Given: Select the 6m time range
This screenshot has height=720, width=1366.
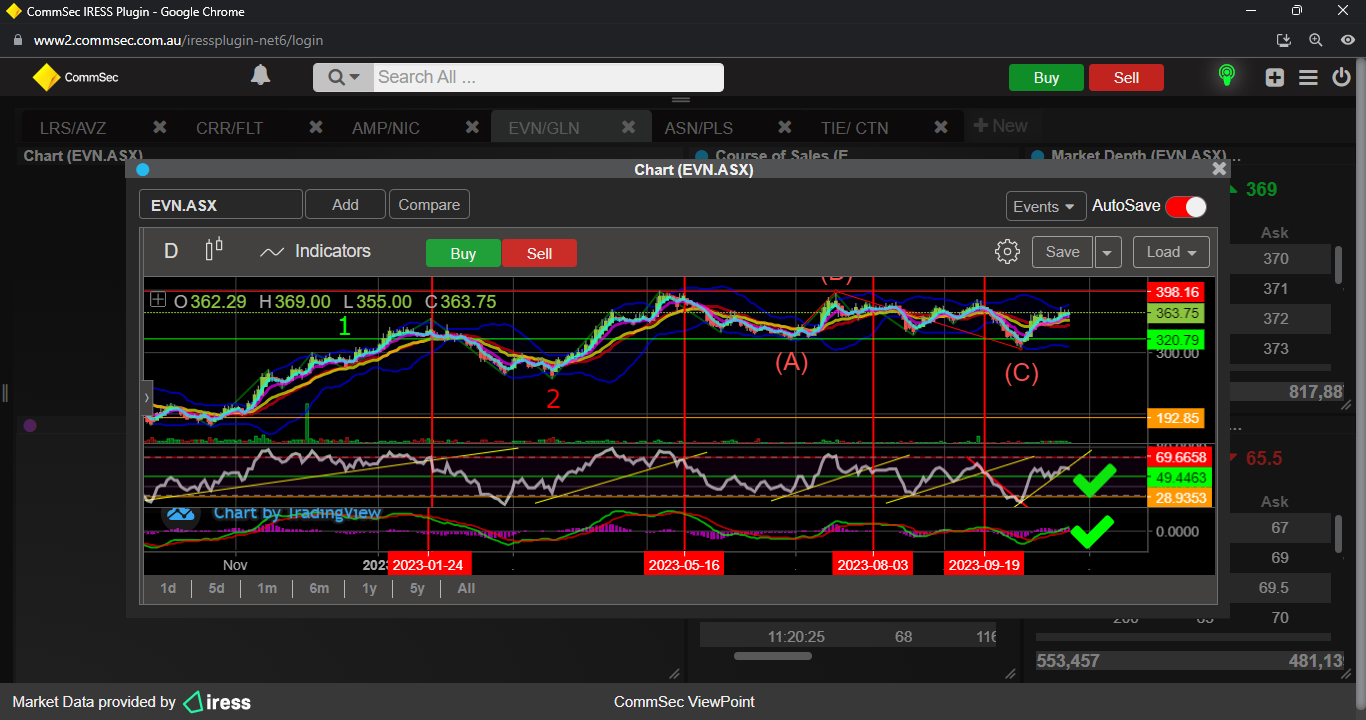Looking at the screenshot, I should tap(319, 588).
